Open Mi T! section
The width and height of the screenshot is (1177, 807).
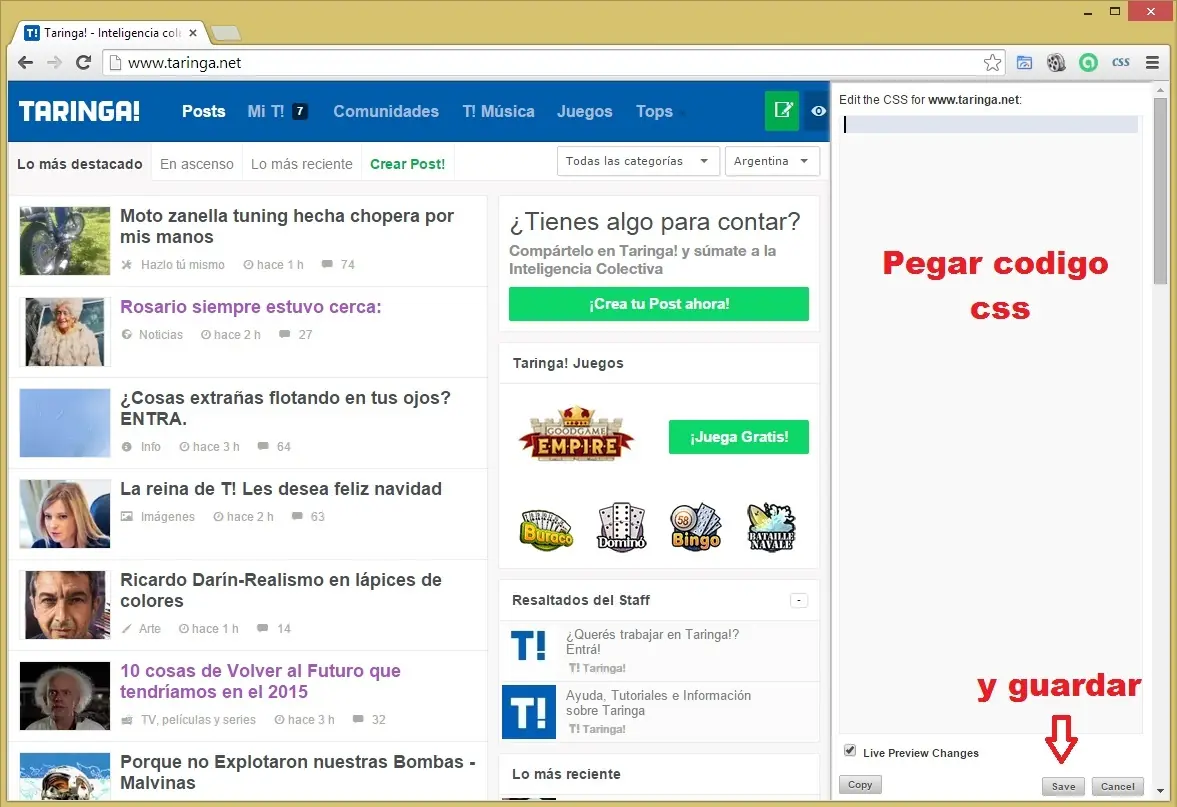tap(266, 111)
